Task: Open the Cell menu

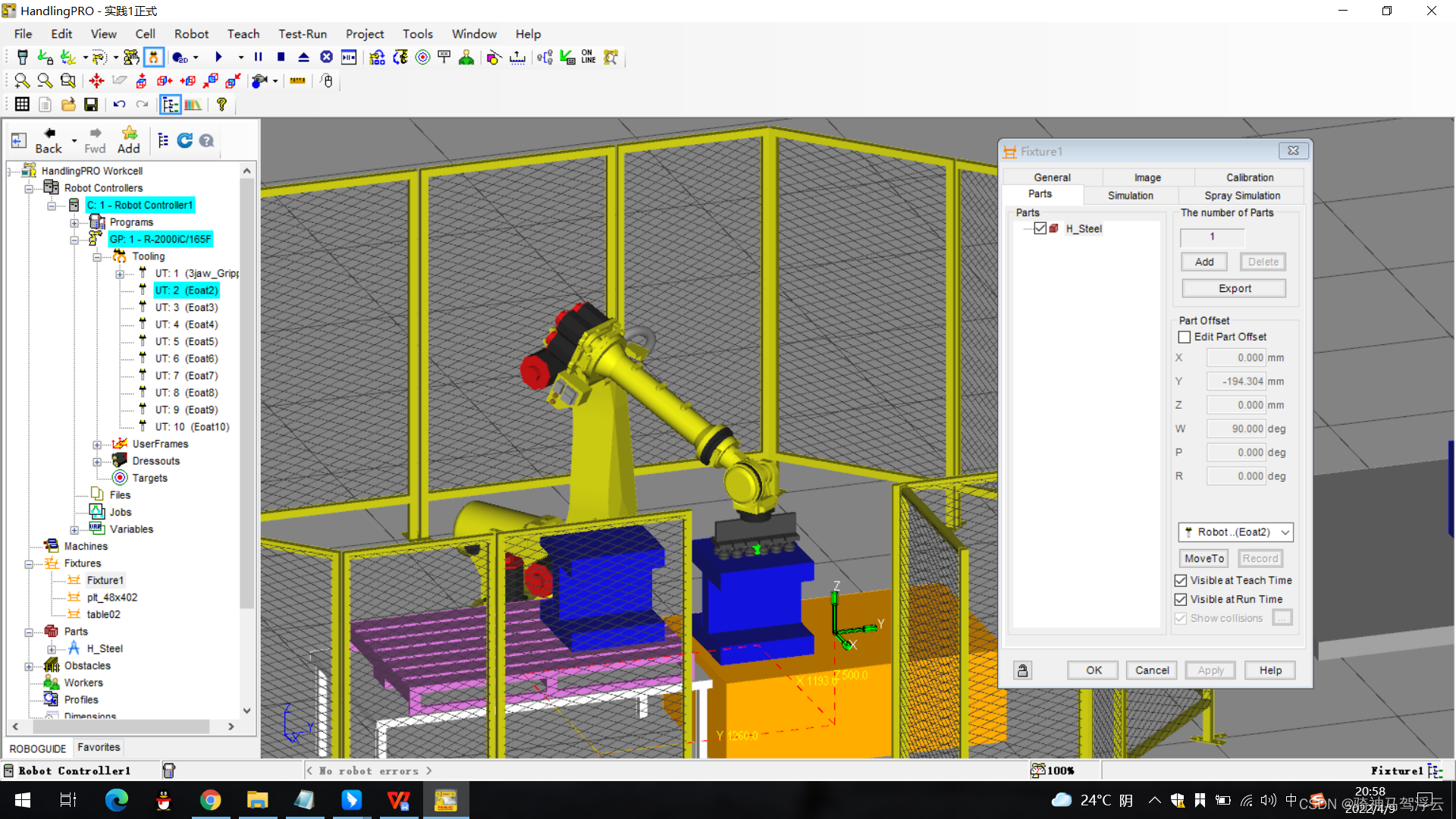Action: click(x=145, y=34)
